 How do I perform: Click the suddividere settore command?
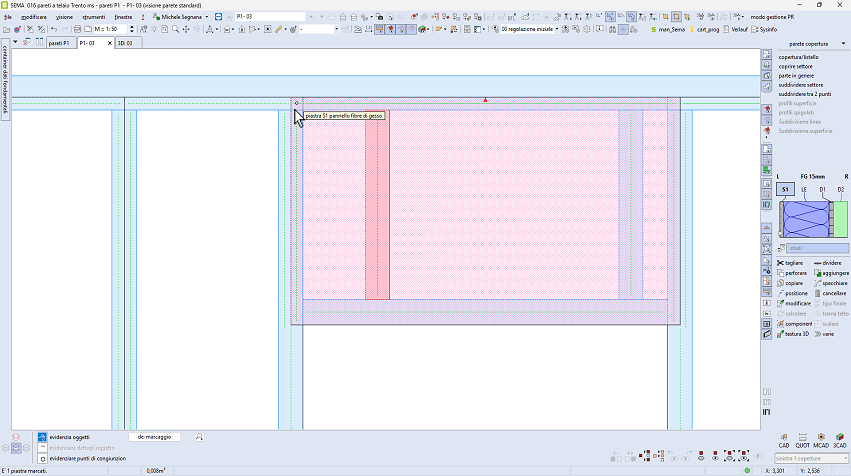click(800, 85)
